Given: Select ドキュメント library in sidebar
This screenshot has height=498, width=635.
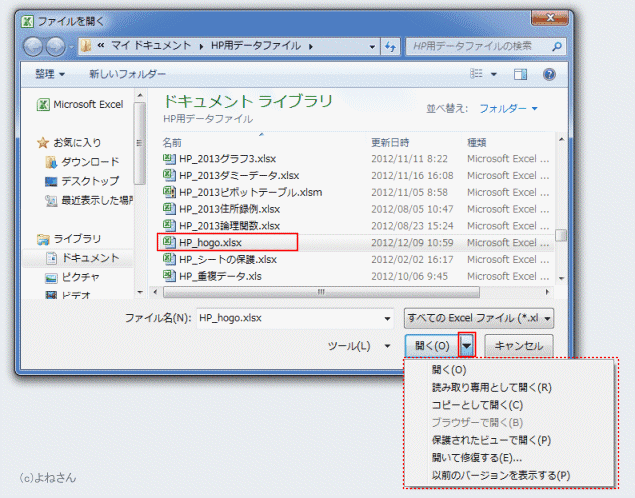Looking at the screenshot, I should pos(83,258).
